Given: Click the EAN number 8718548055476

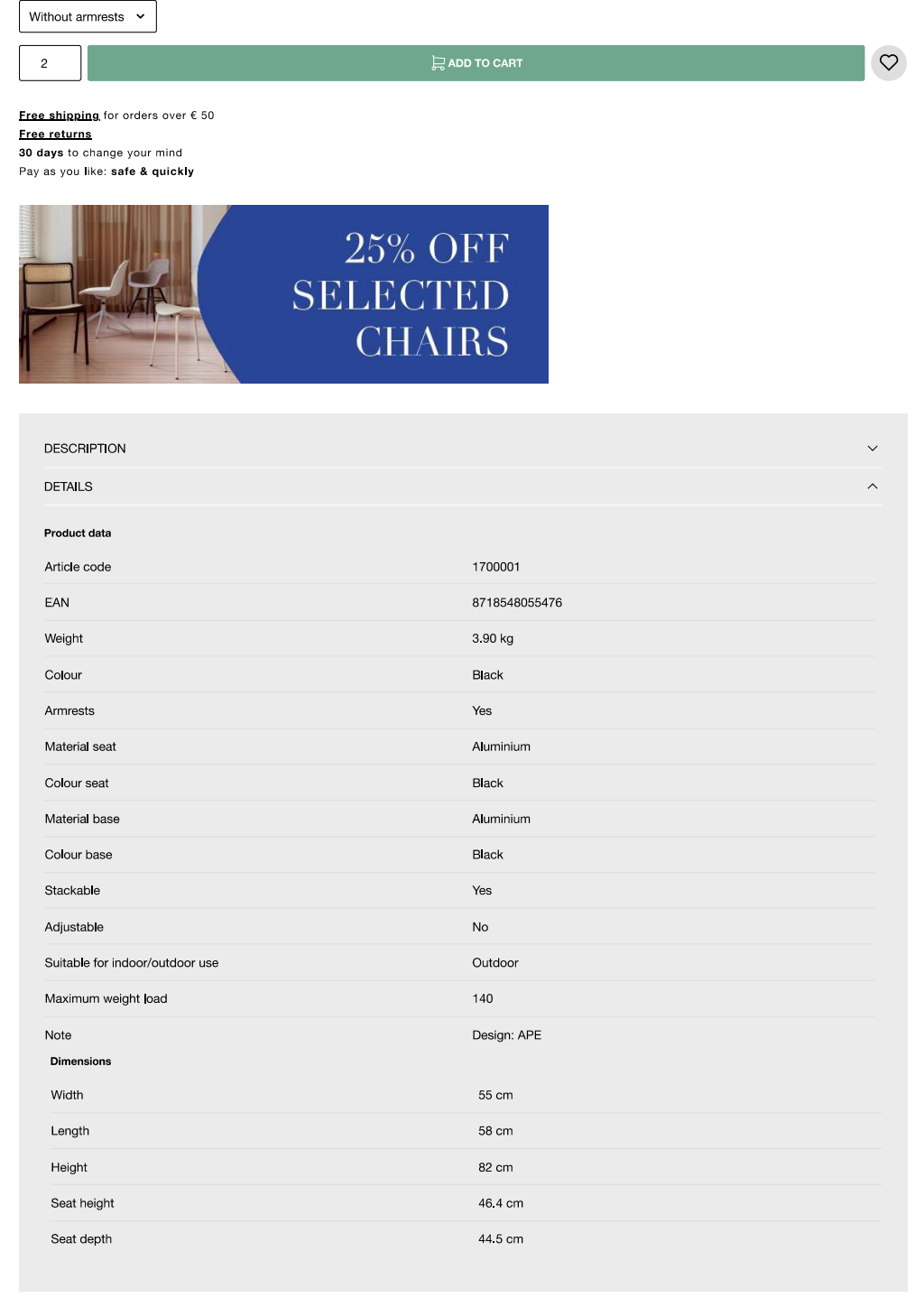Looking at the screenshot, I should pyautogui.click(x=517, y=603).
